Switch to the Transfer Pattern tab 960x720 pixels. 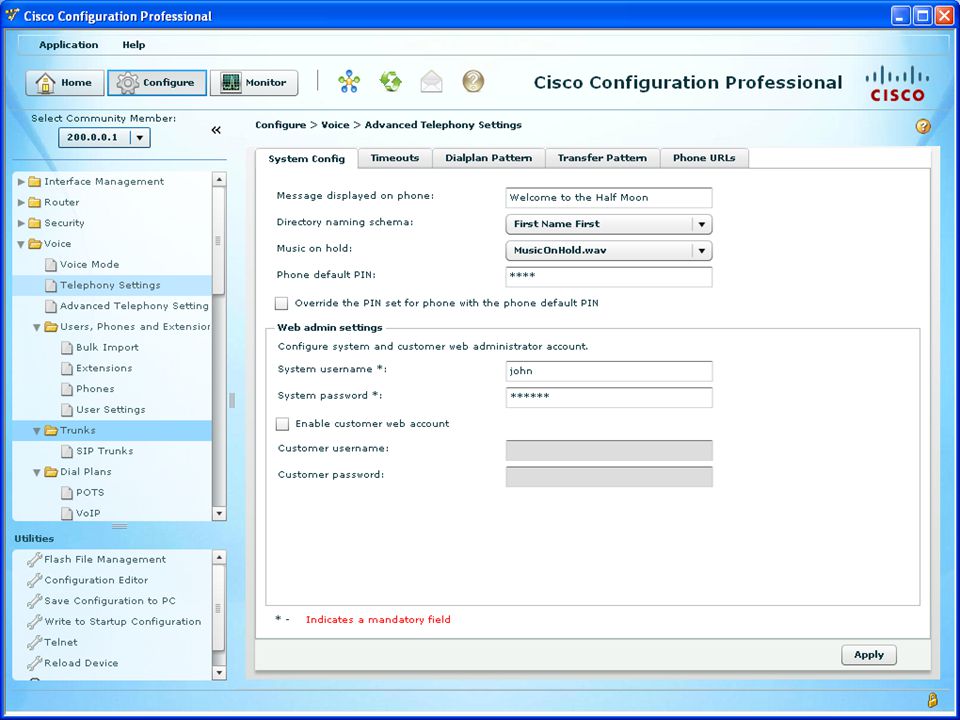pyautogui.click(x=602, y=158)
